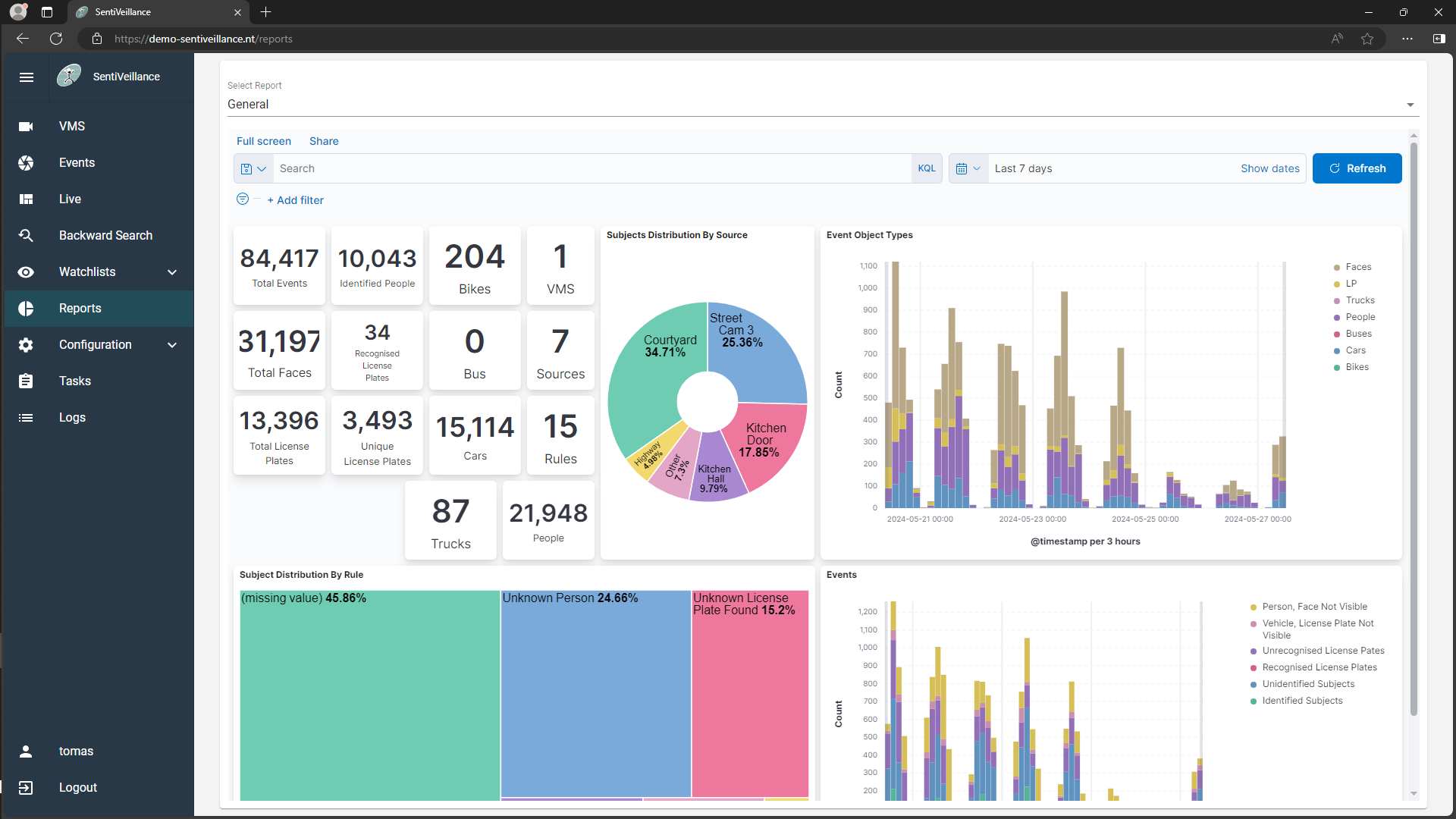This screenshot has height=819, width=1456.
Task: Click the browser back arrow
Action: 23,39
